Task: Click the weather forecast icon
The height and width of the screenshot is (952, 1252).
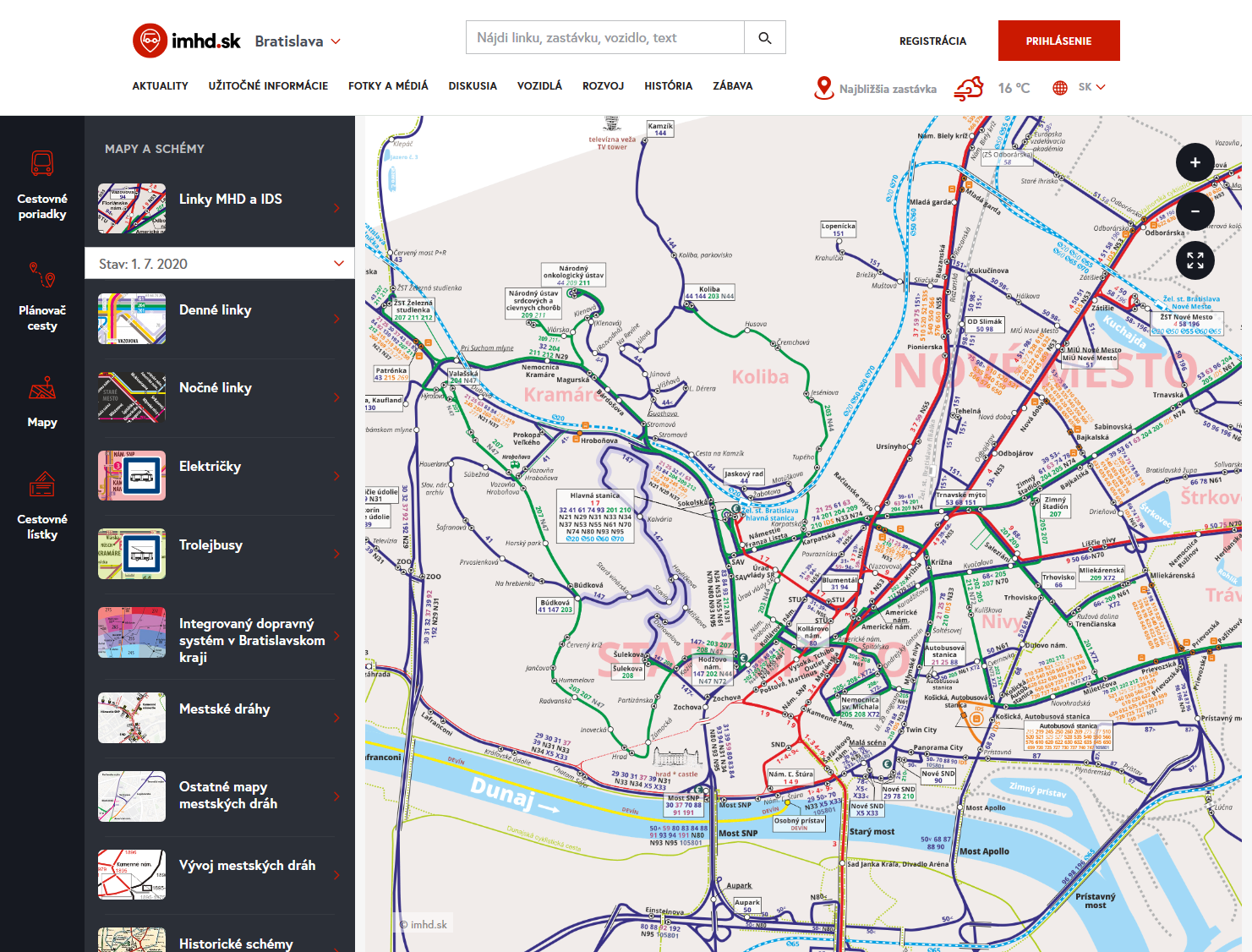Action: point(969,88)
